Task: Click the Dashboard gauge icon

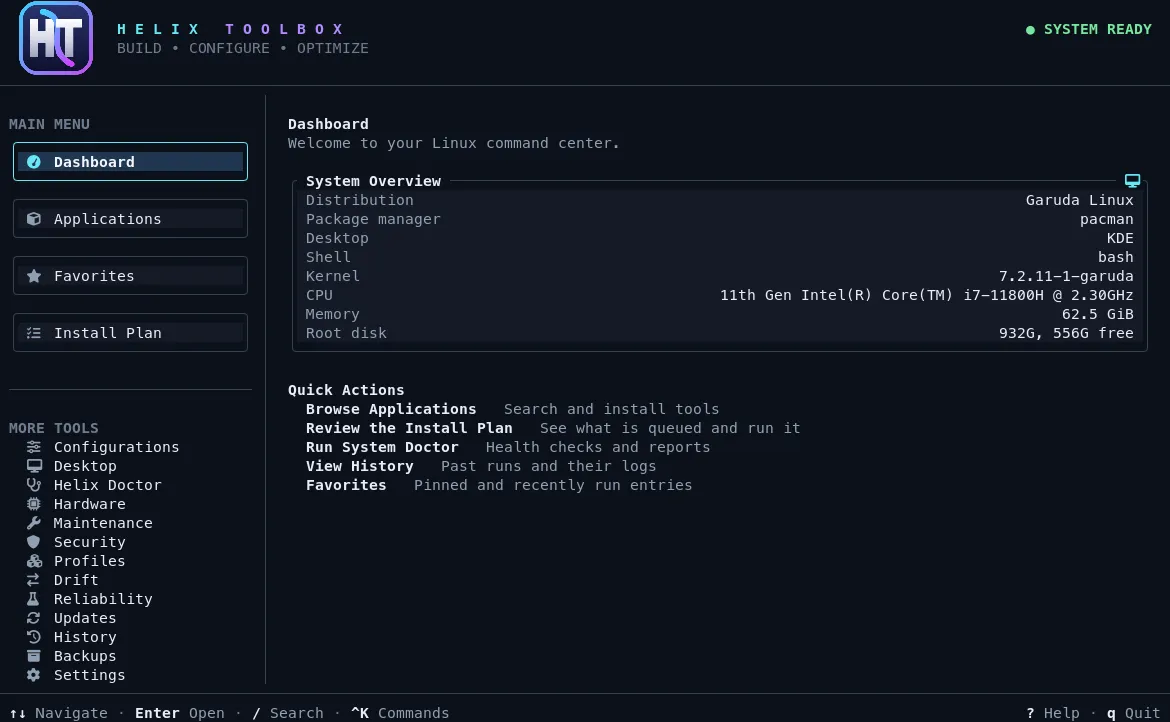Action: point(34,162)
